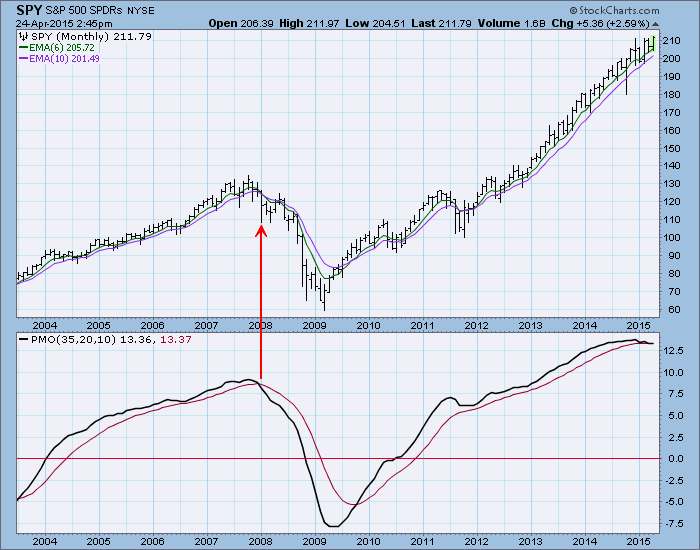The image size is (700, 550).
Task: Select the 'SPY (Monthly) 211.79' legend entry
Action: 91,37
